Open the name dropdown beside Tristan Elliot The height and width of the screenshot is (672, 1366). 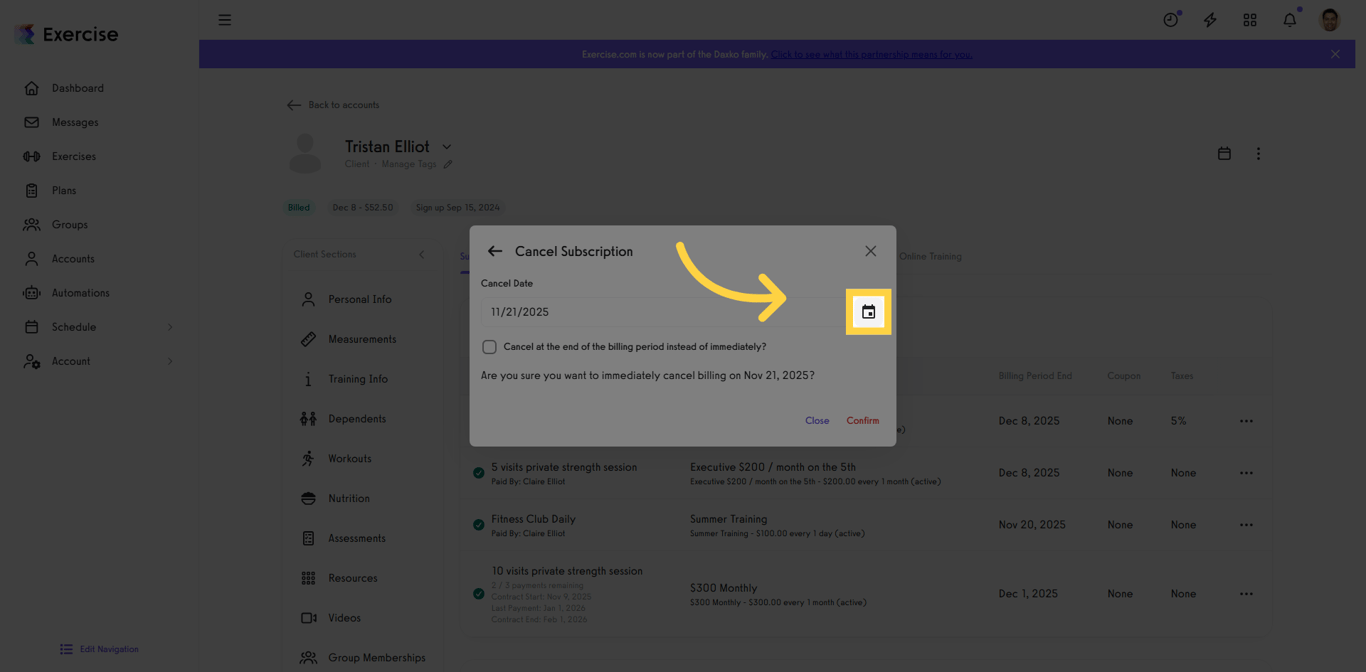[446, 145]
